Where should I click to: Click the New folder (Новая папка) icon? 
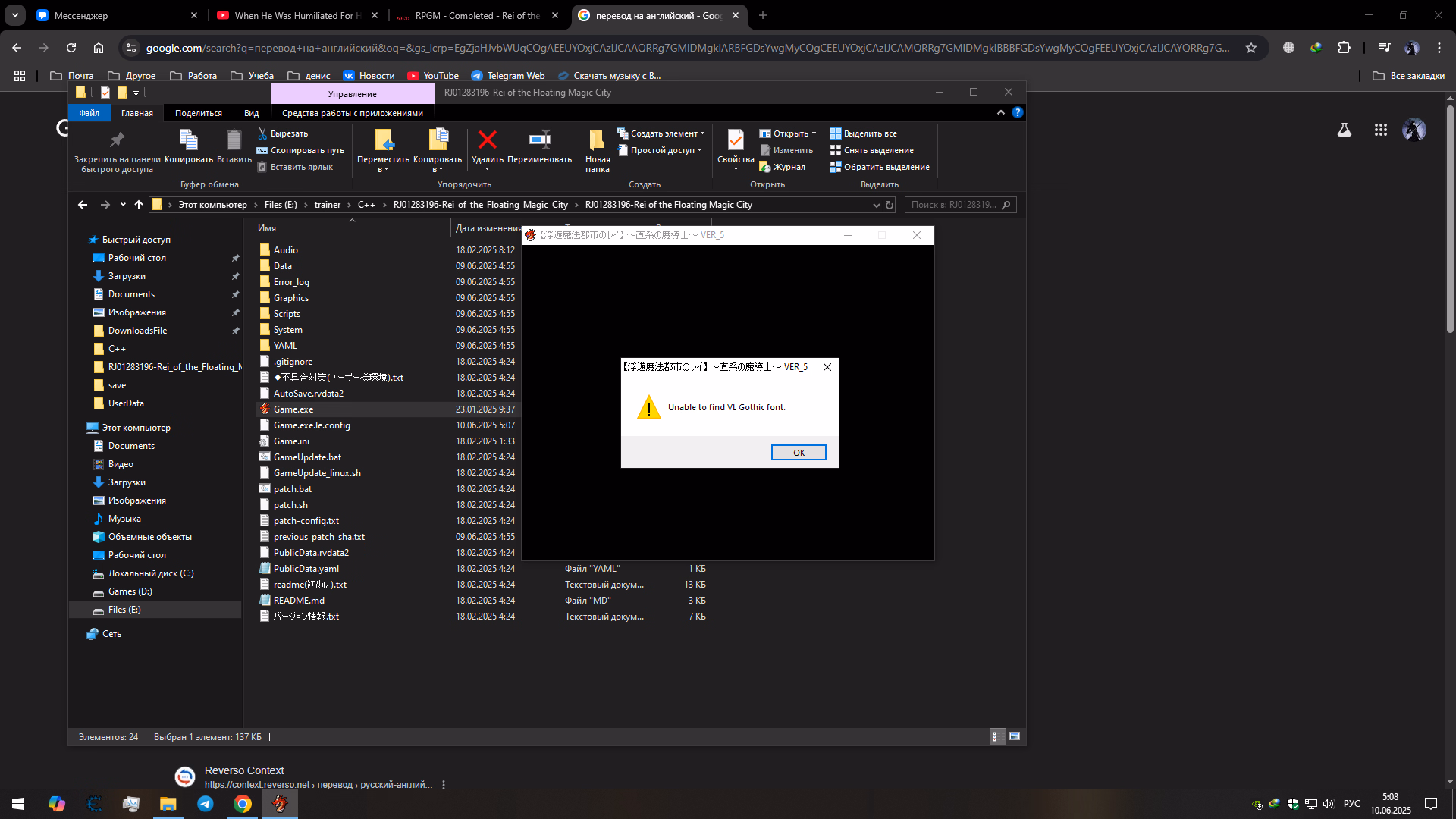point(597,140)
